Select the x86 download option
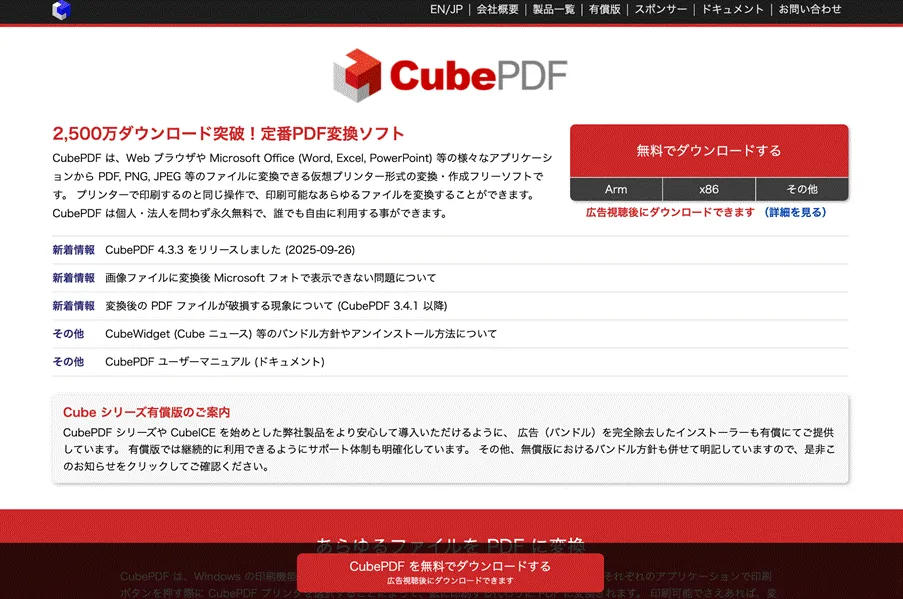 tap(709, 189)
